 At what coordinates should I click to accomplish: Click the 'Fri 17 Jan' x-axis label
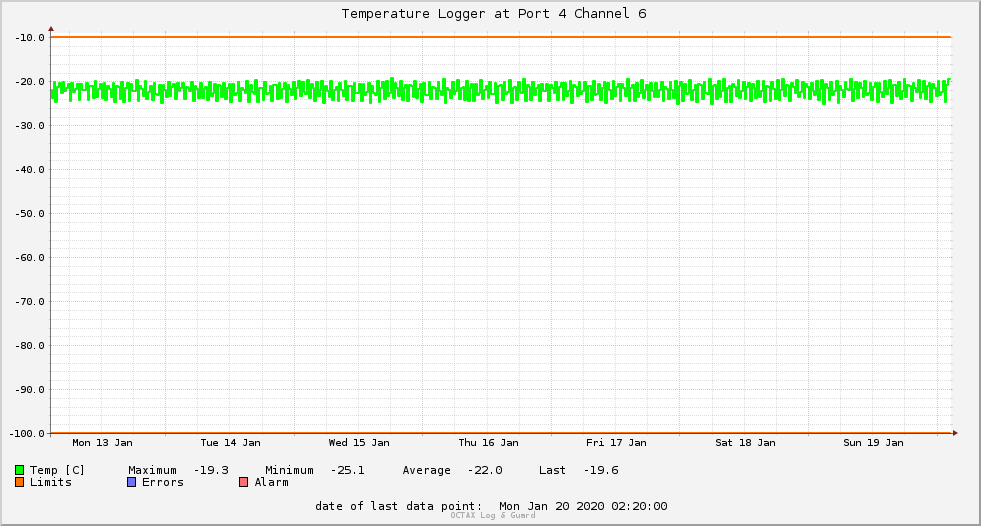616,442
